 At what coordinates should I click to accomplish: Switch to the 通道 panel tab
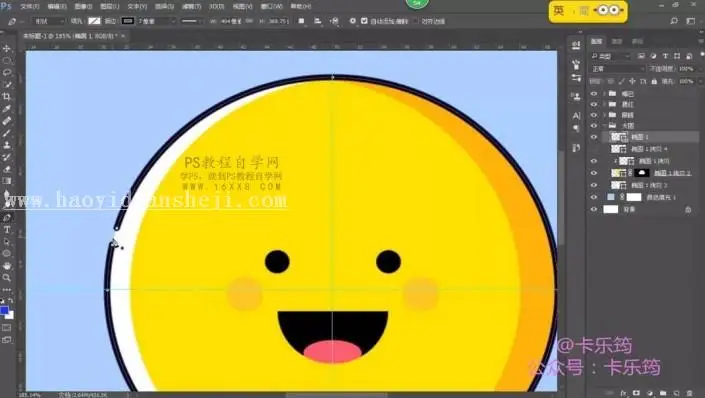pos(617,41)
